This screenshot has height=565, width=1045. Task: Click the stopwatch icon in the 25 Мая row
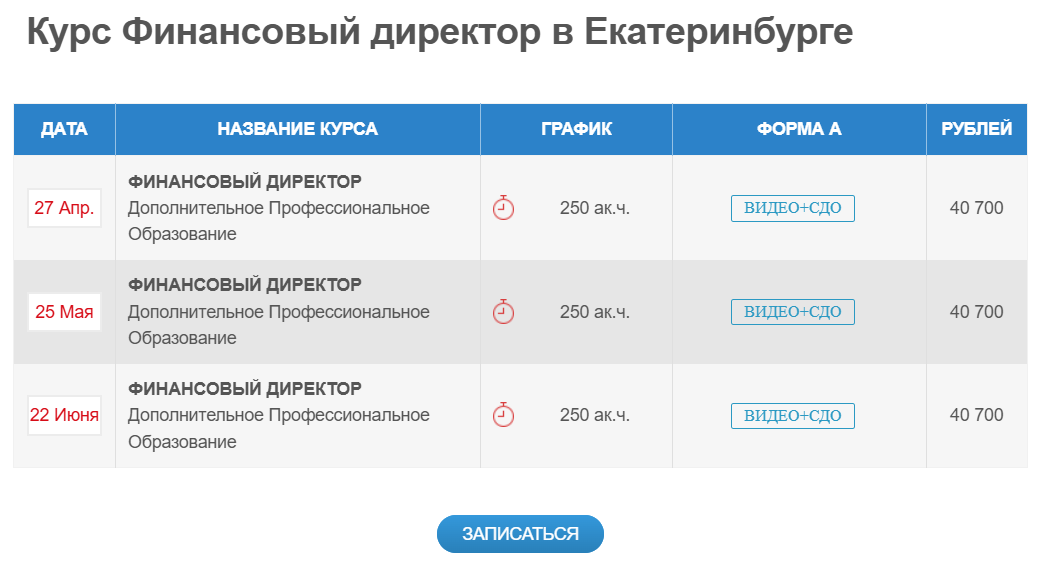pyautogui.click(x=504, y=312)
